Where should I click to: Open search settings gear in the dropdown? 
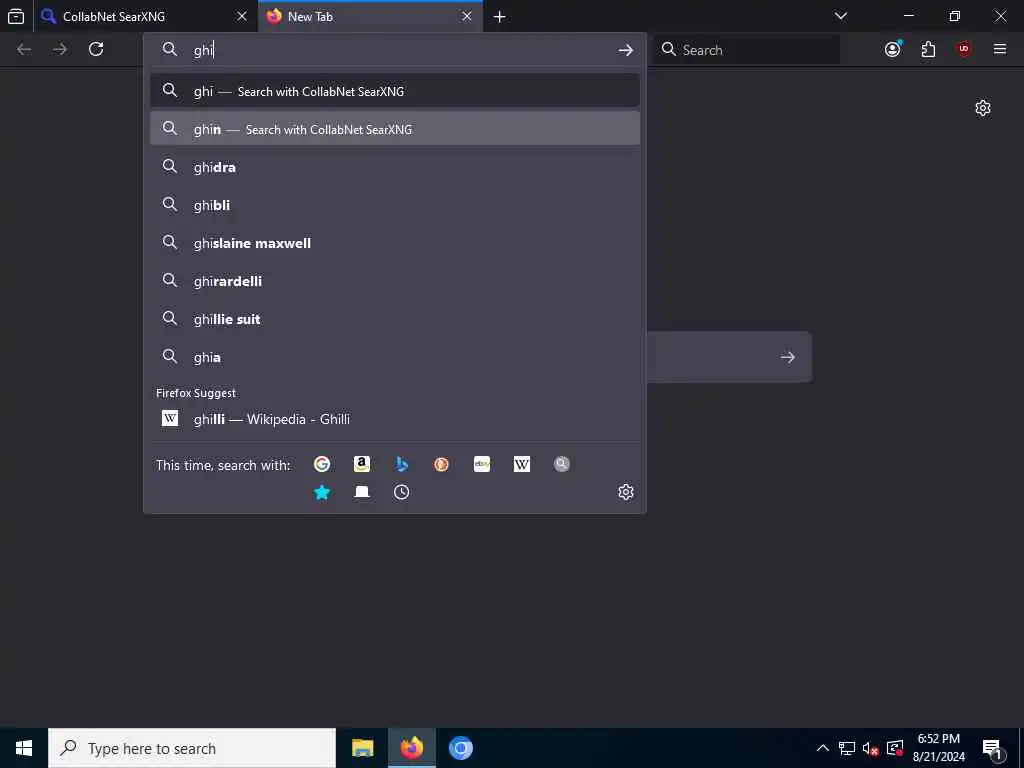coord(626,492)
